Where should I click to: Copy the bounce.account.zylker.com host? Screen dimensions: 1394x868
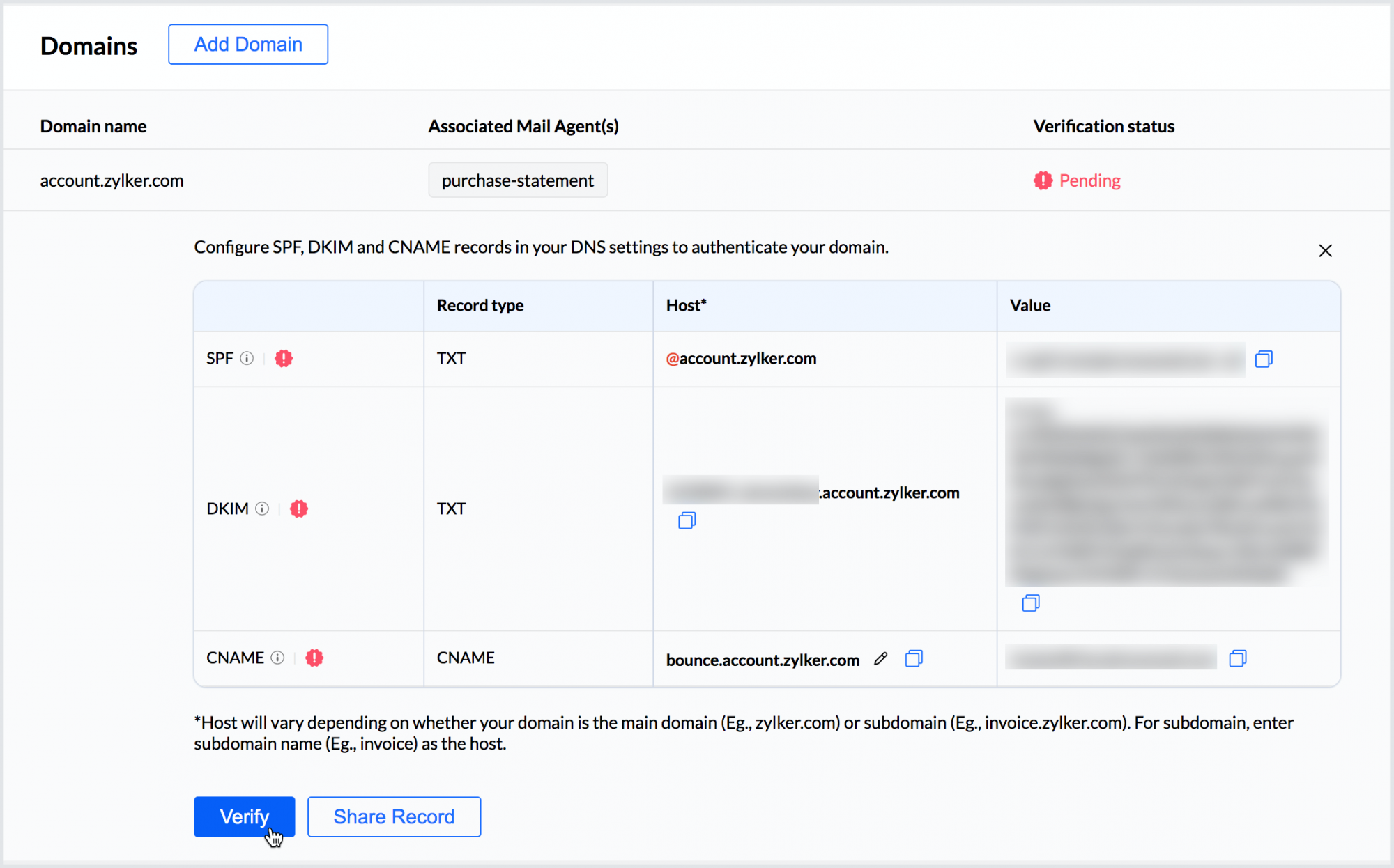[914, 658]
